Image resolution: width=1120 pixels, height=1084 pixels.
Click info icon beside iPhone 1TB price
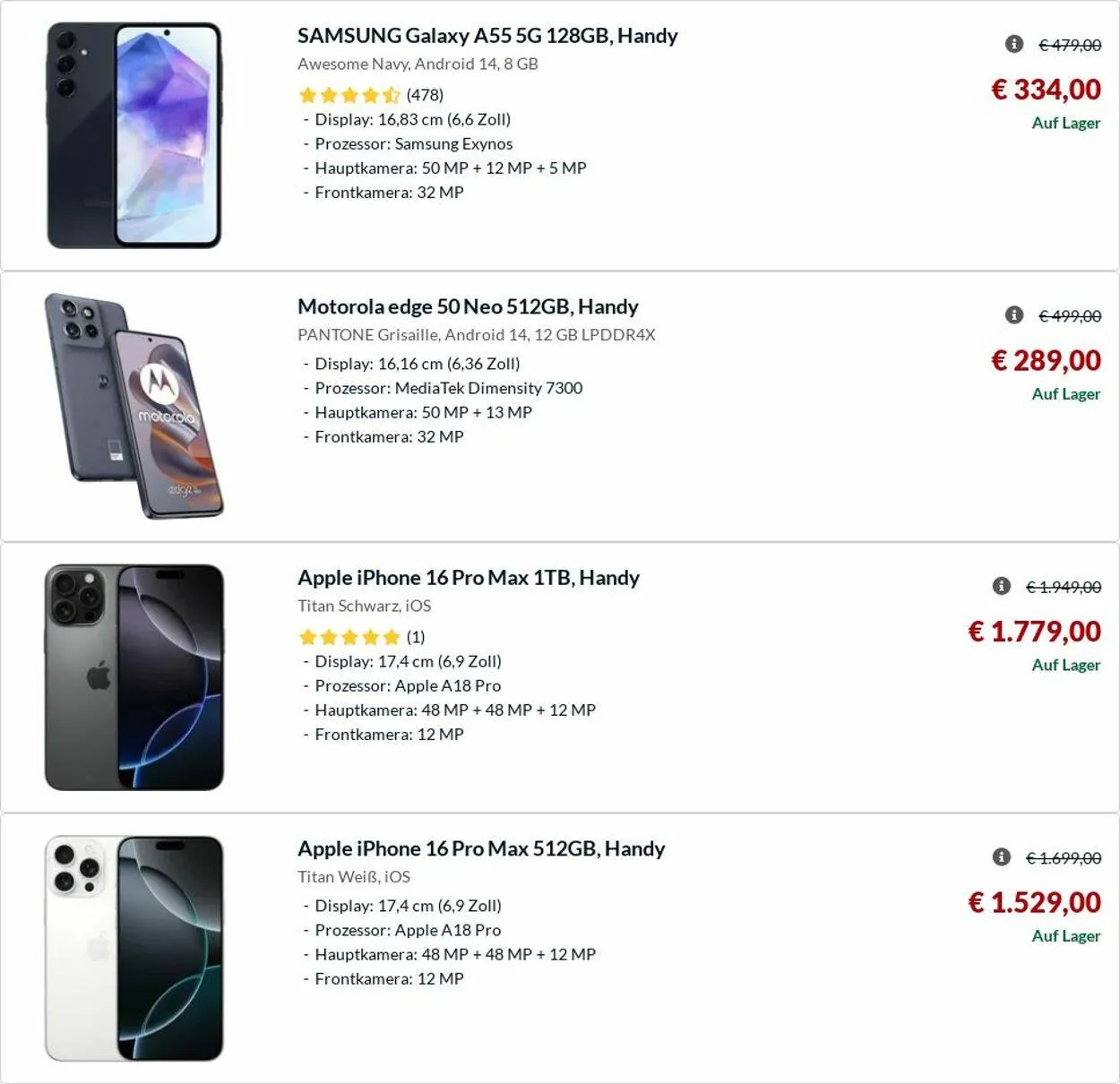pyautogui.click(x=1002, y=586)
